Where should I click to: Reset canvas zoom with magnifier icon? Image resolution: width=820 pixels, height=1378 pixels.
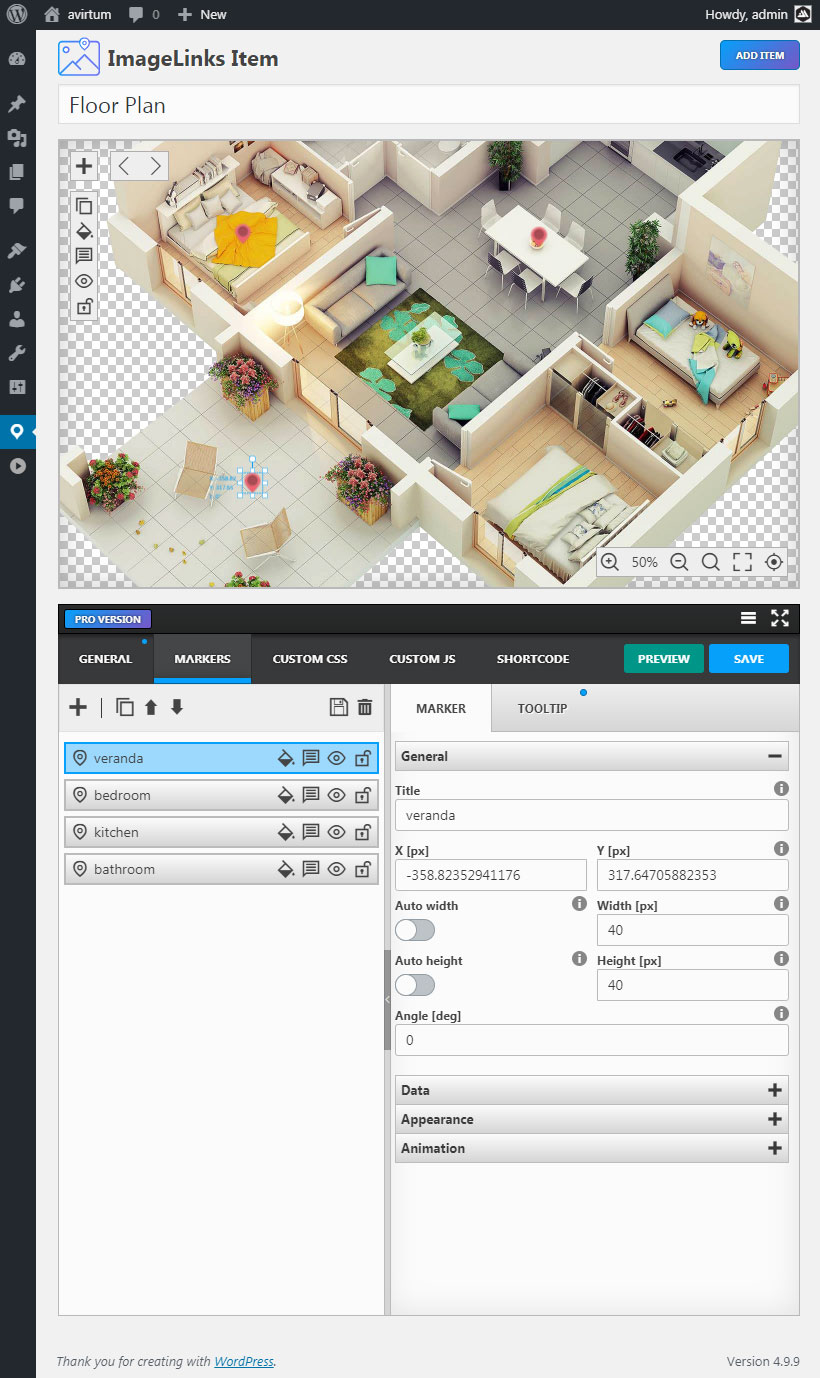(x=710, y=562)
